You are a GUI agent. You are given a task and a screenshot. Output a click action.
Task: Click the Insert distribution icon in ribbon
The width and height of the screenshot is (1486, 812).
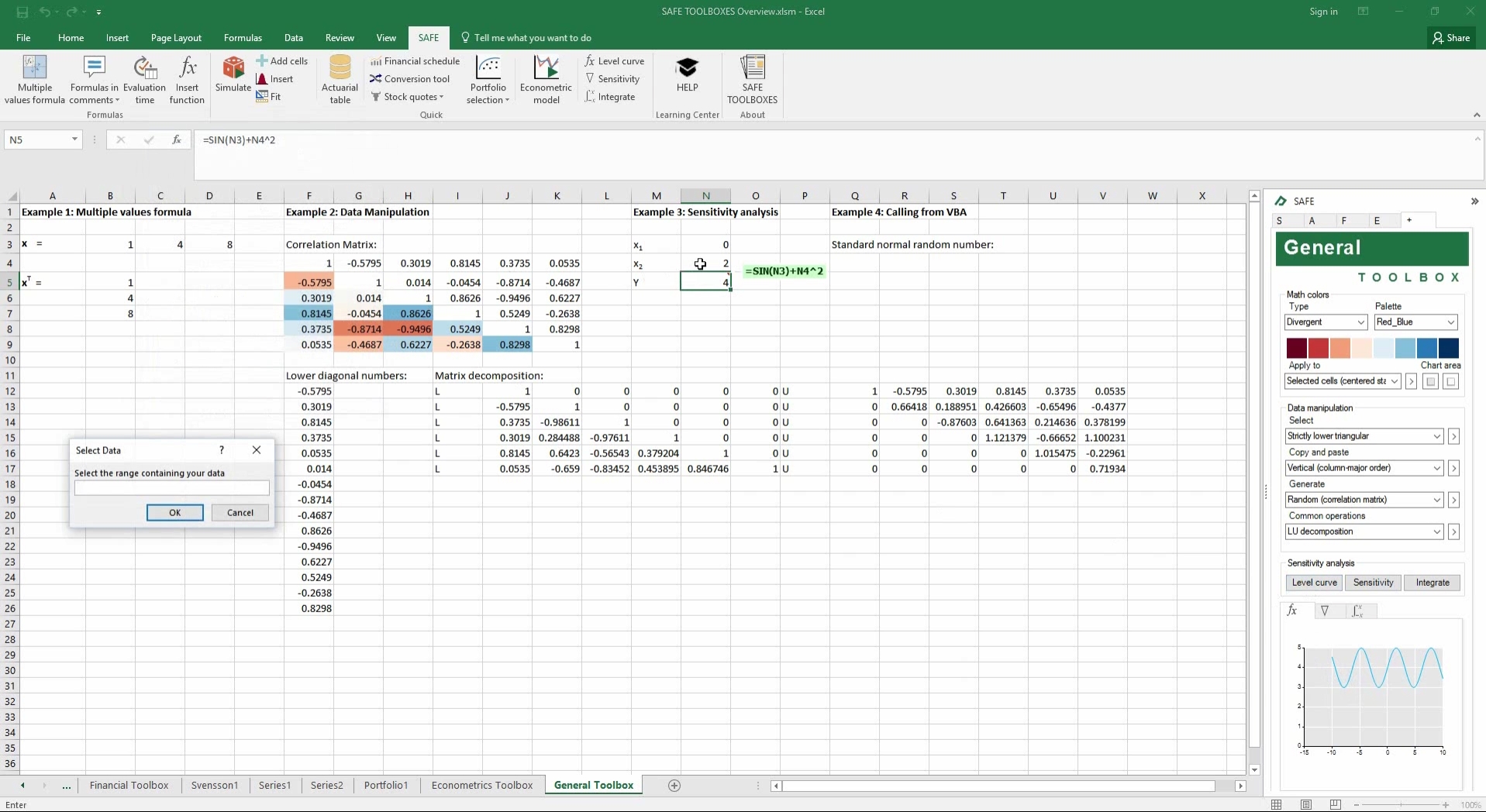click(274, 79)
